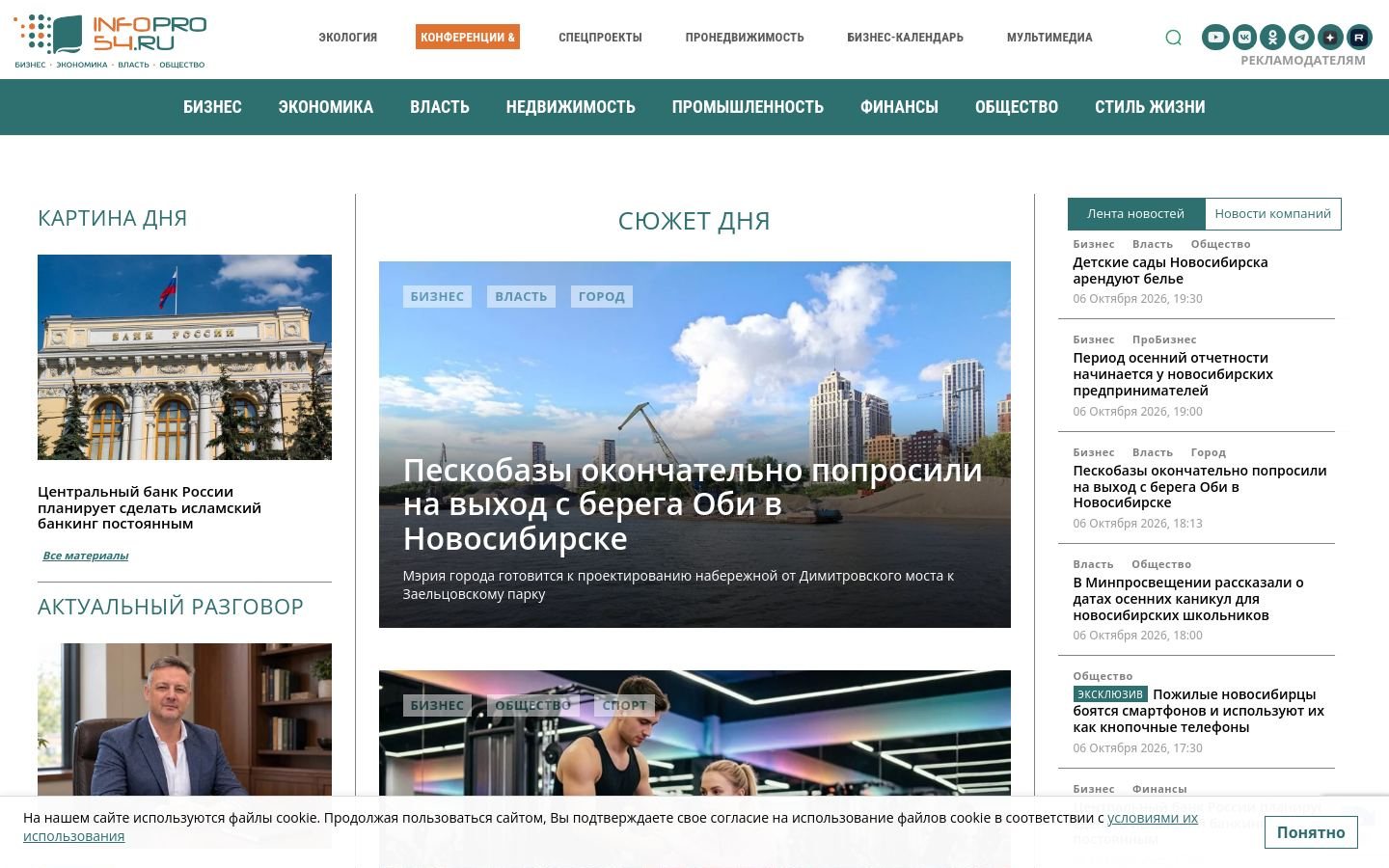This screenshot has width=1389, height=868.
Task: Open the VK social icon
Action: tap(1244, 38)
